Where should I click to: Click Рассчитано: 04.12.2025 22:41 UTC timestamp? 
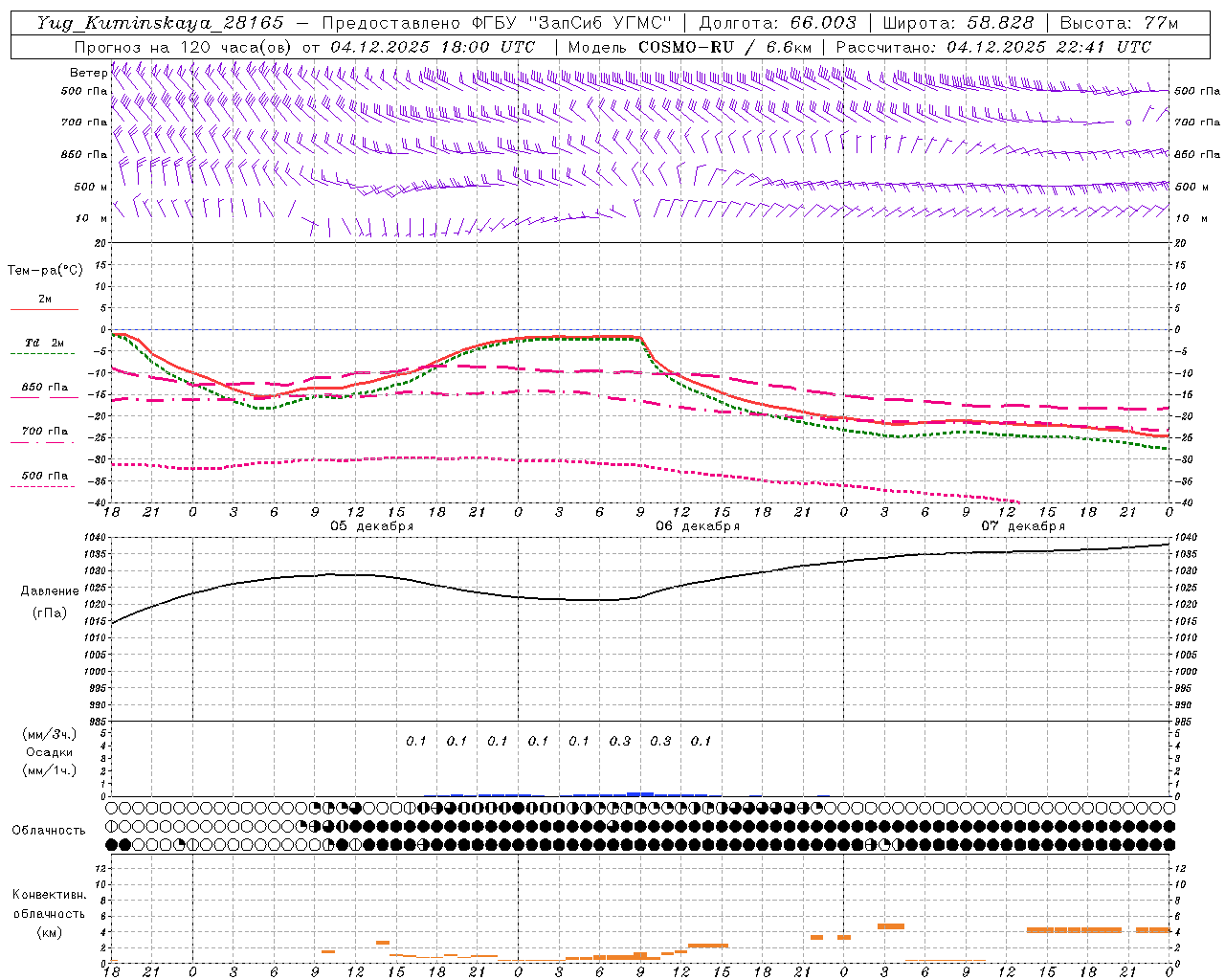click(994, 47)
